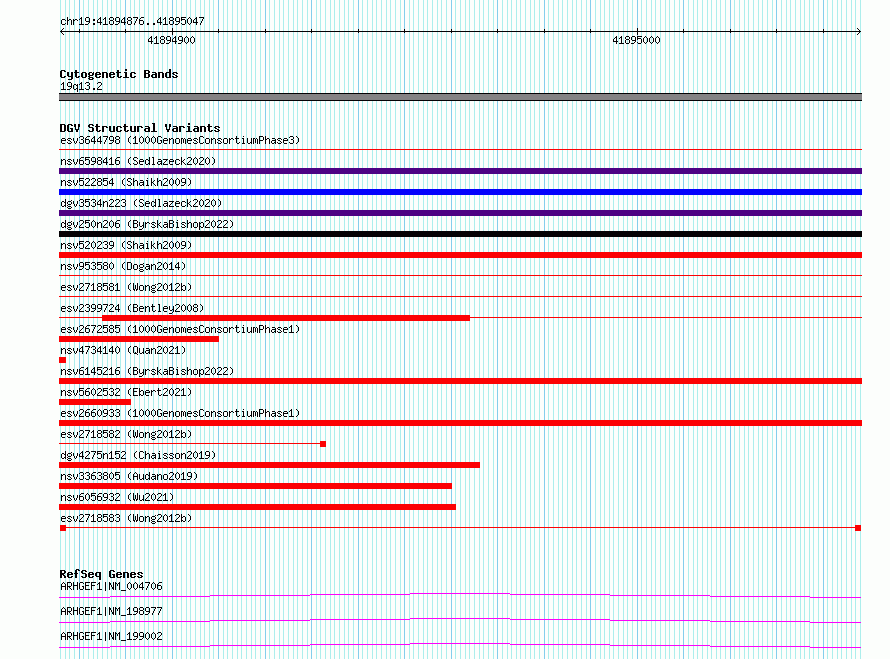Click the 19q13.2 band label
The image size is (890, 659).
coord(81,86)
